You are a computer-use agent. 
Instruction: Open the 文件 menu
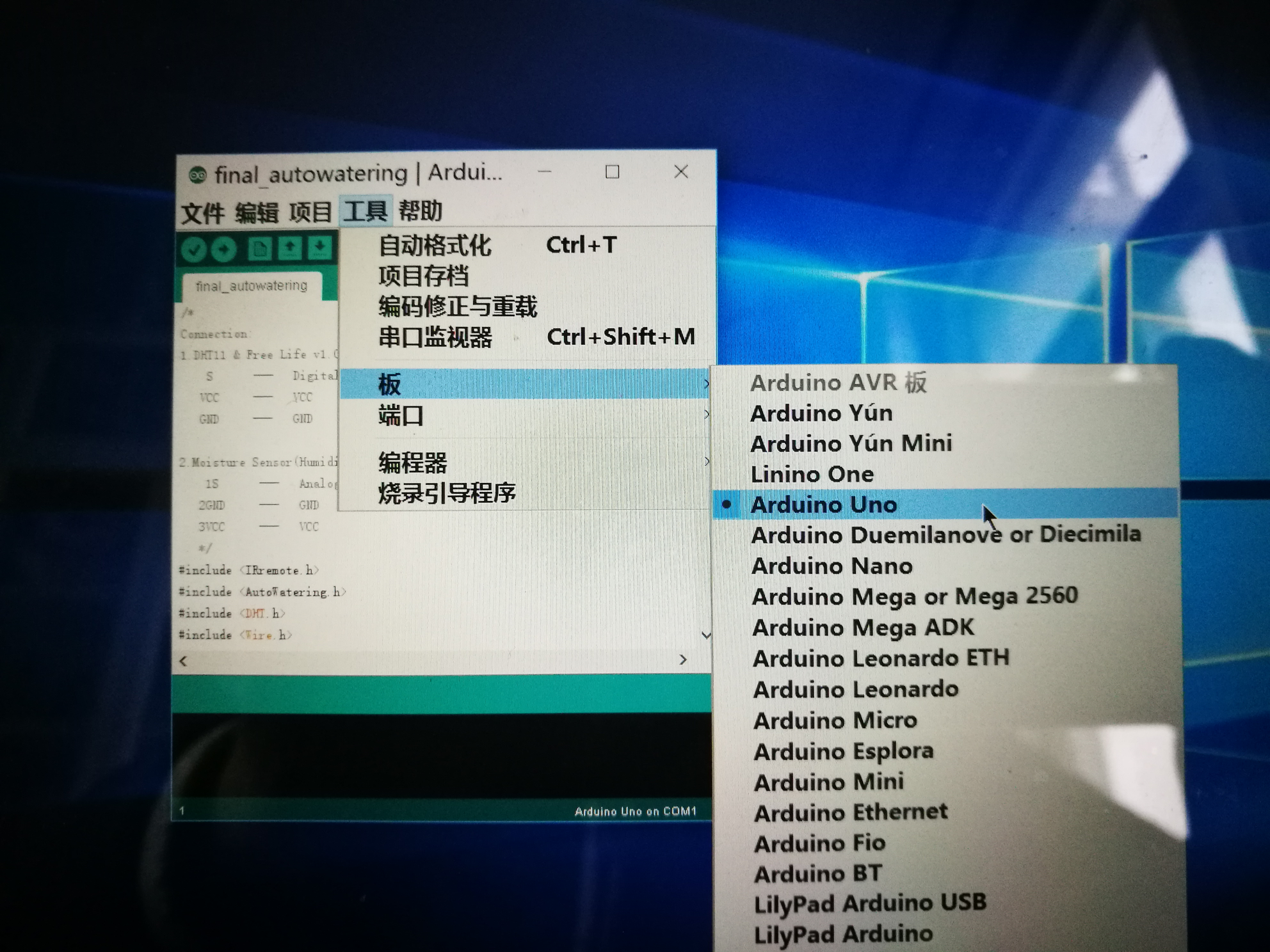coord(203,213)
